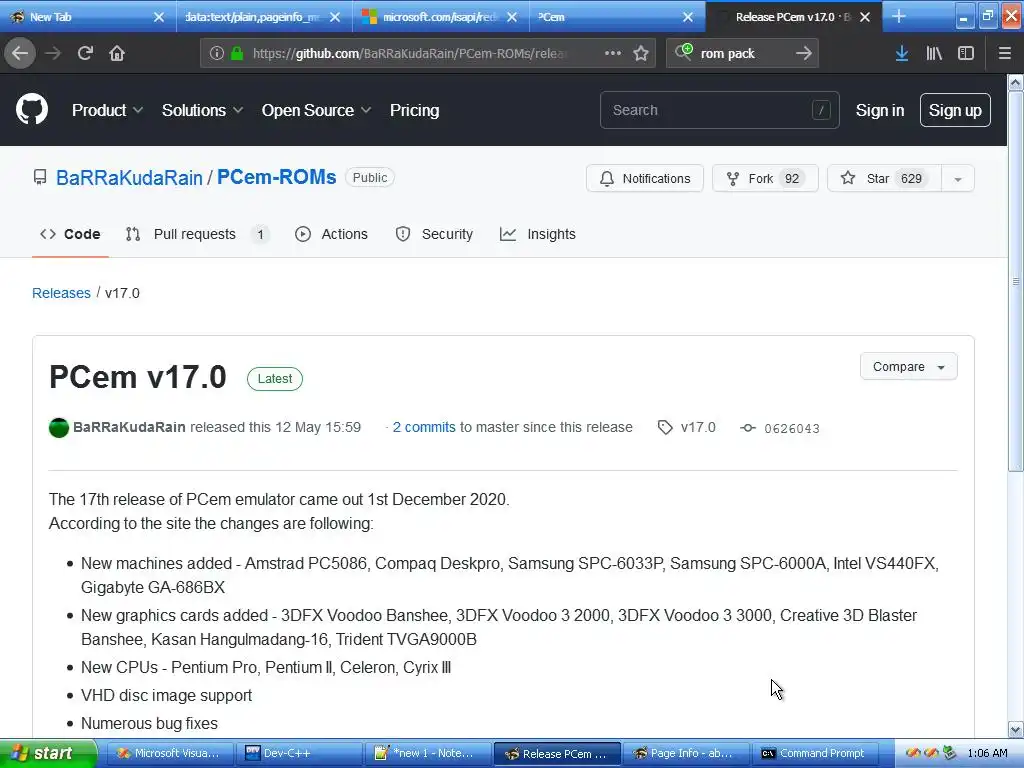
Task: Close the microsoft.com tab
Action: (512, 17)
